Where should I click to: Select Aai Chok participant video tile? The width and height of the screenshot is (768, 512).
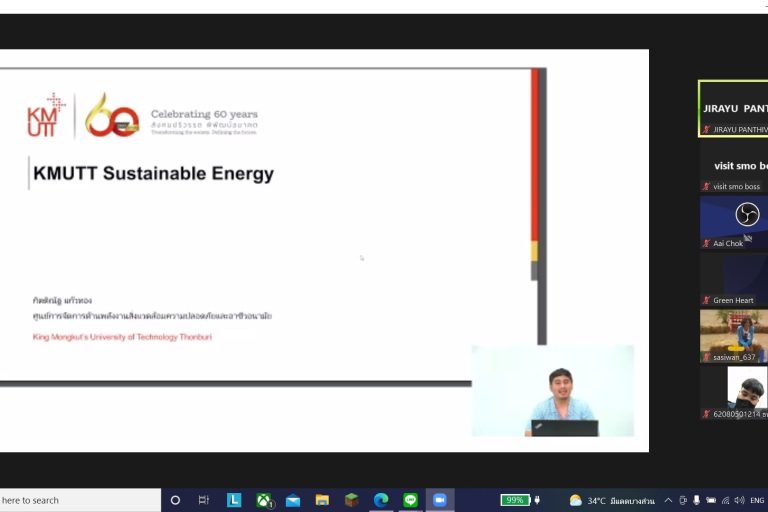point(733,220)
